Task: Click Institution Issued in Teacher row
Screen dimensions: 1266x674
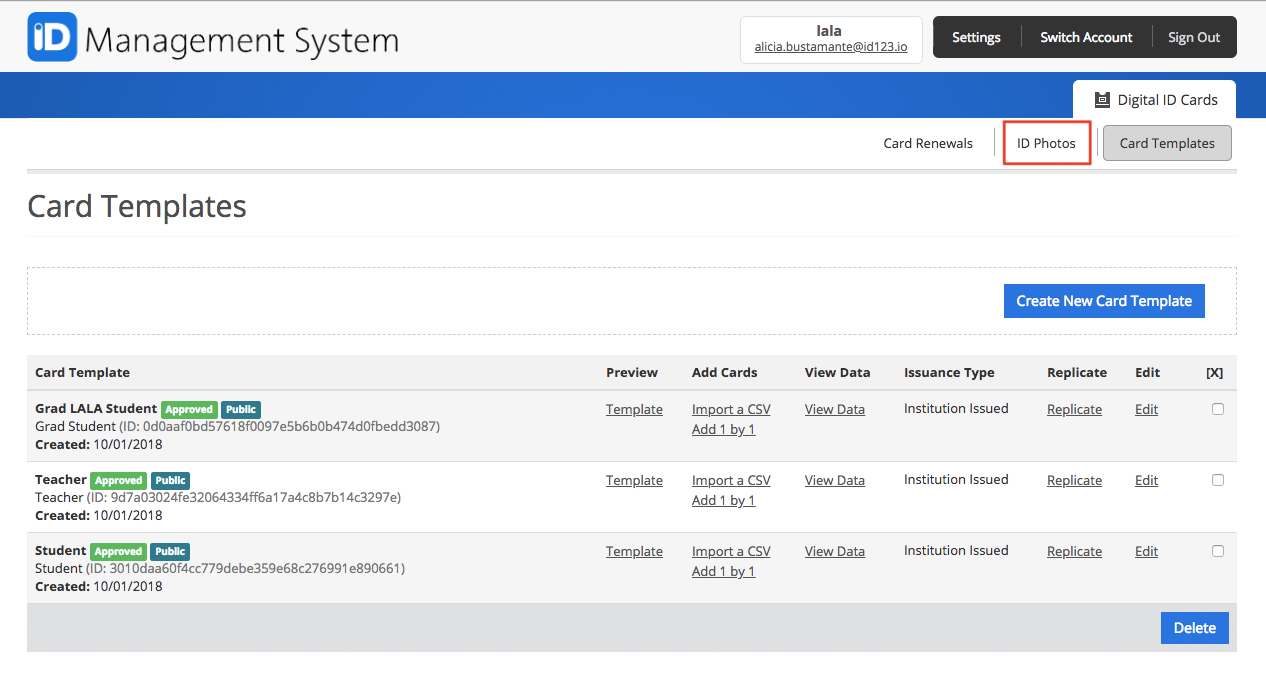Action: click(x=956, y=479)
